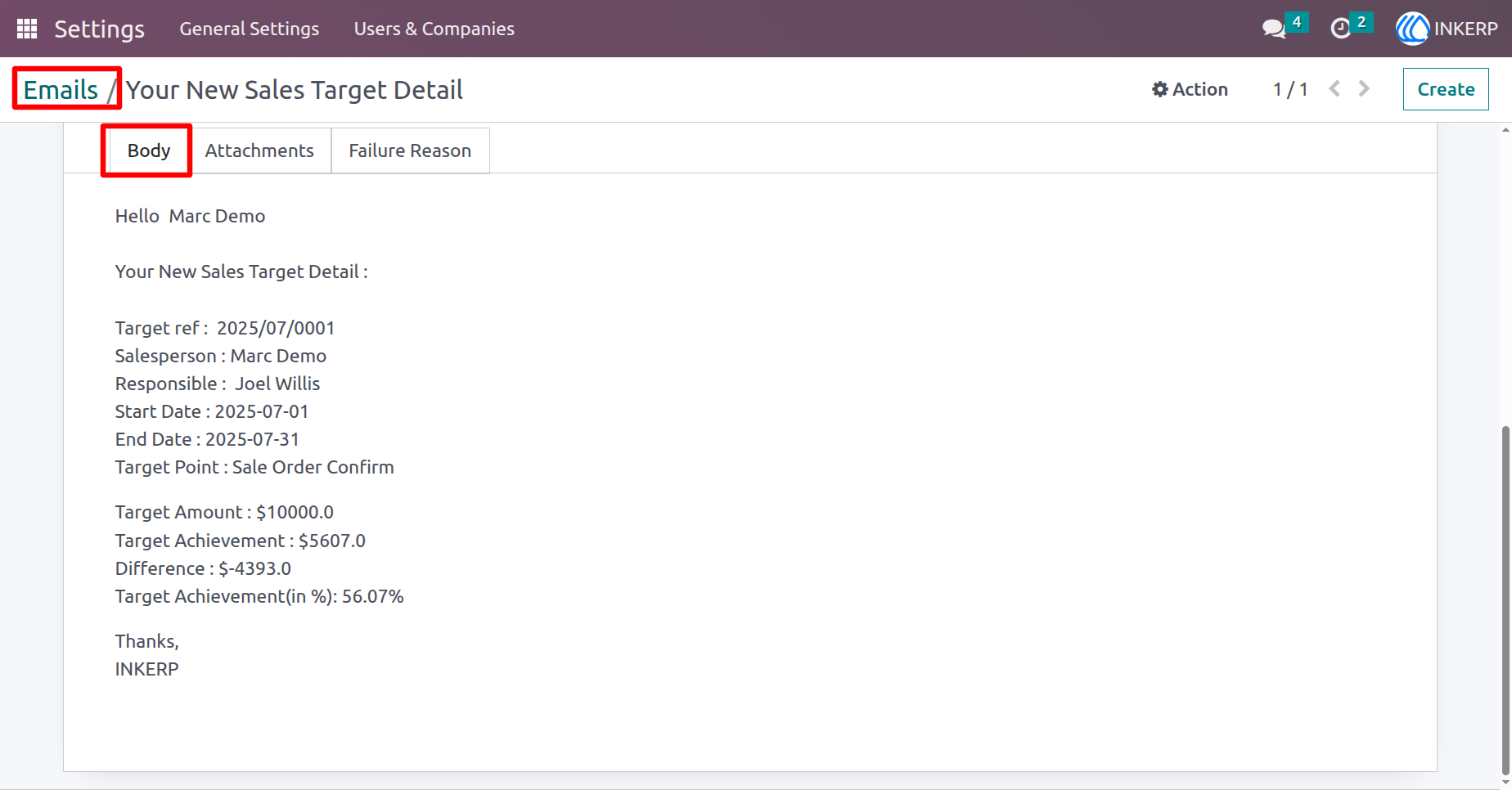The width and height of the screenshot is (1512, 790).
Task: Click the 'Difference : $-4393.0' line
Action: point(203,568)
